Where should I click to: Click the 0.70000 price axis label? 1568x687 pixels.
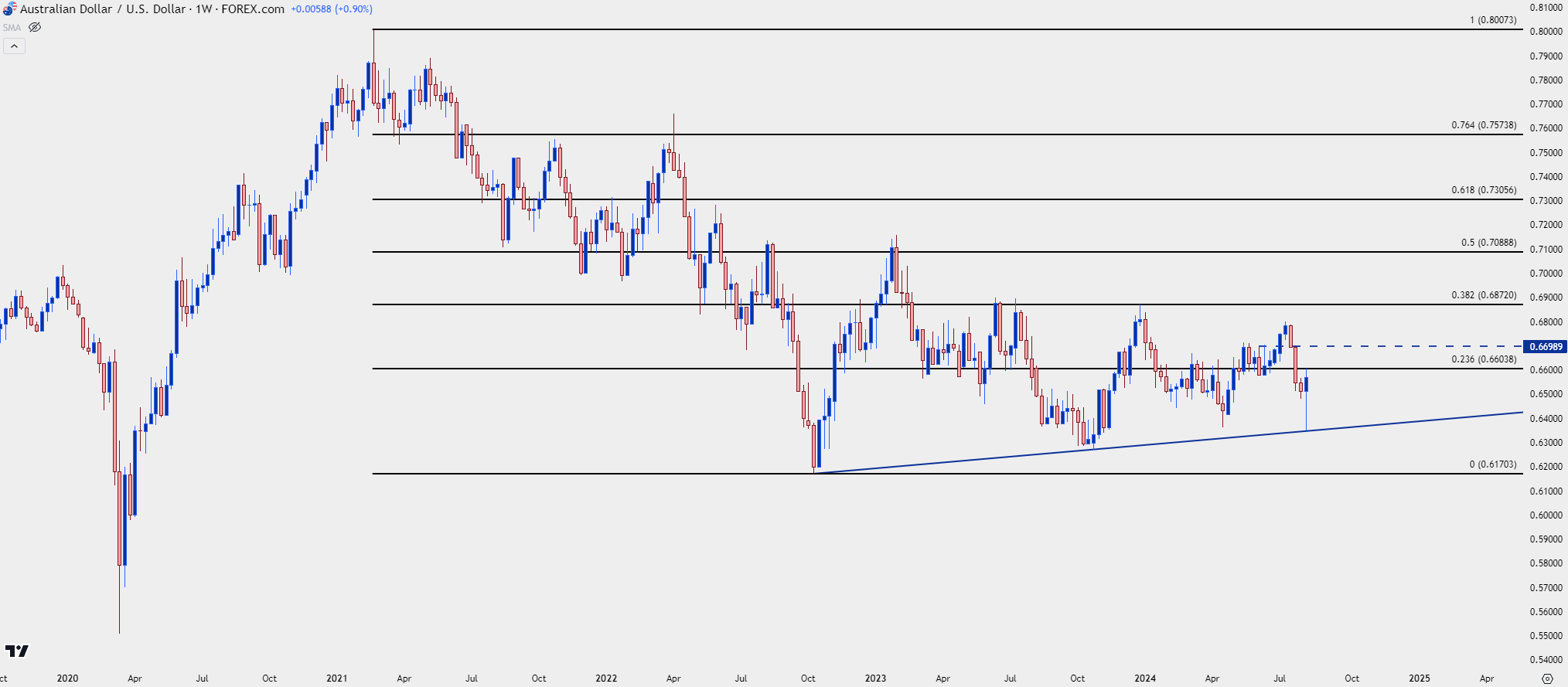tap(1546, 274)
